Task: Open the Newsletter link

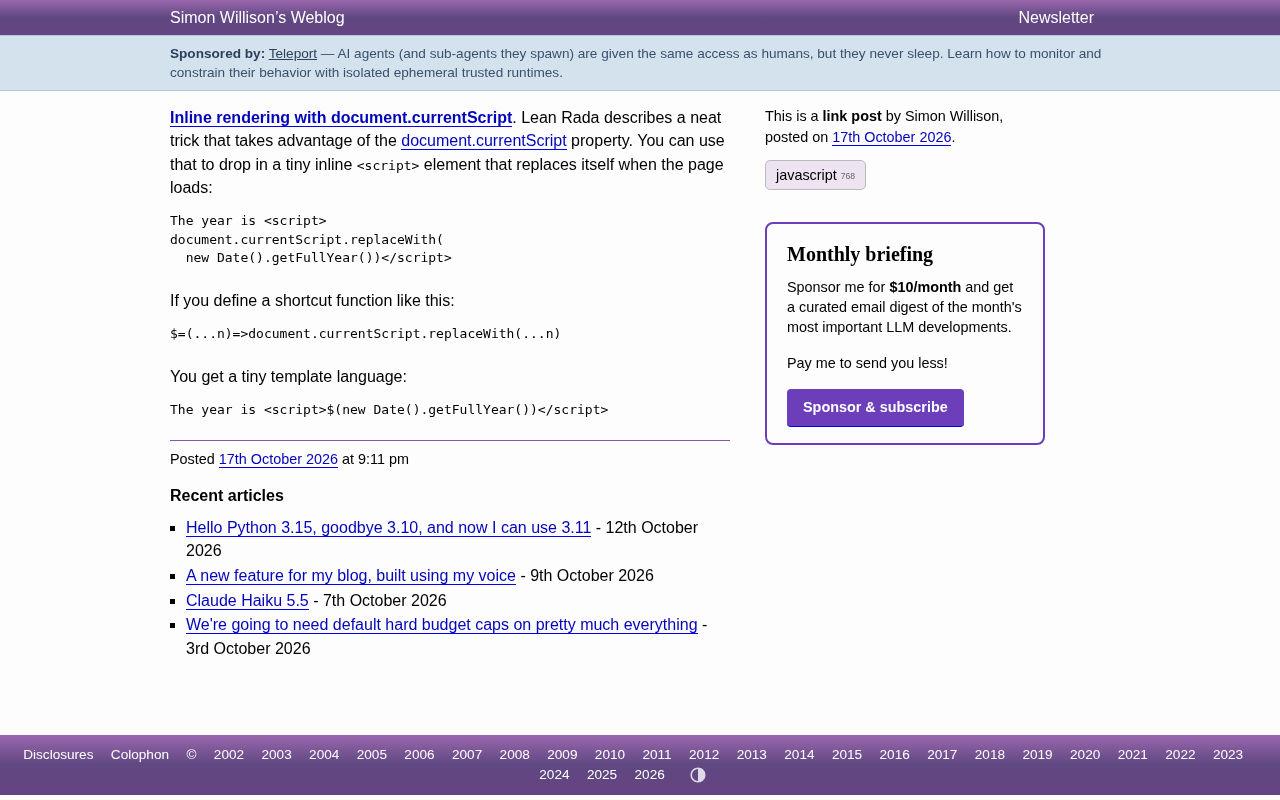Action: click(1056, 17)
